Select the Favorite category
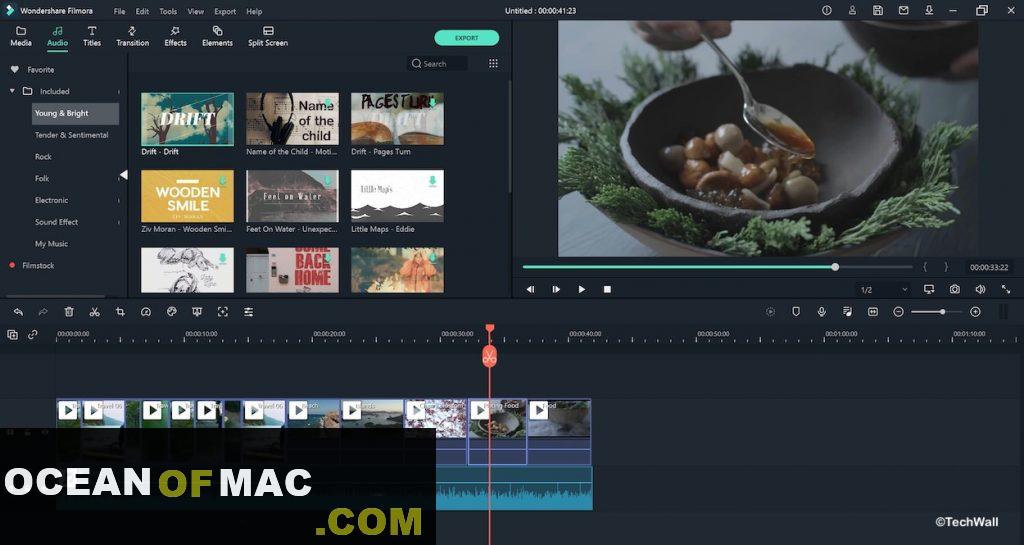Image resolution: width=1024 pixels, height=545 pixels. pyautogui.click(x=40, y=70)
